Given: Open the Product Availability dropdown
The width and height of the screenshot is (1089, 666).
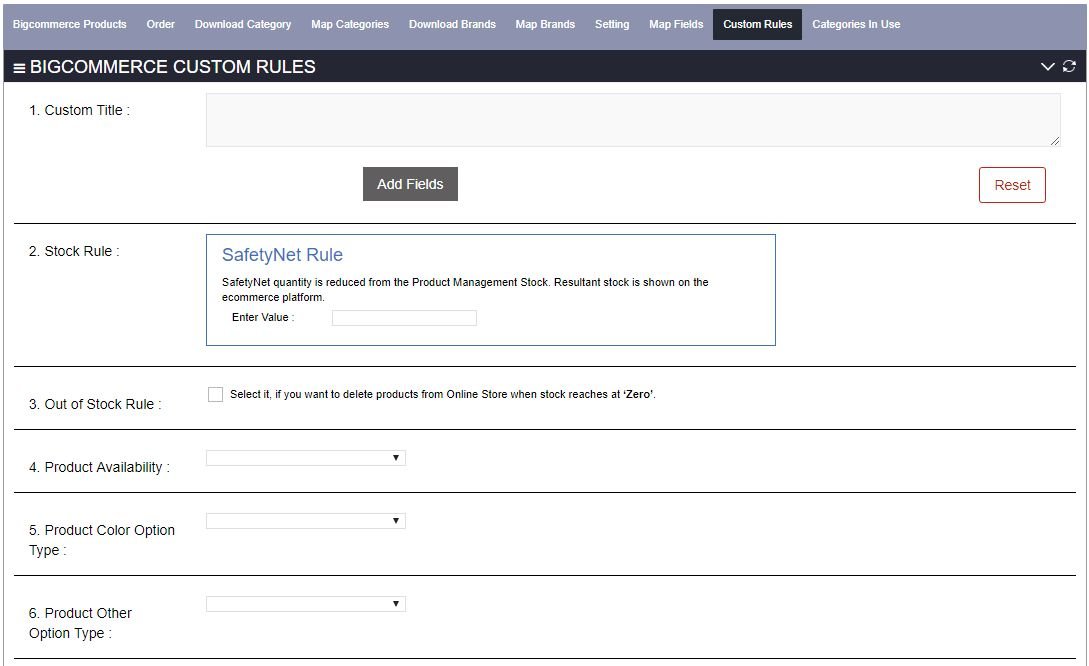Looking at the screenshot, I should click(x=306, y=458).
